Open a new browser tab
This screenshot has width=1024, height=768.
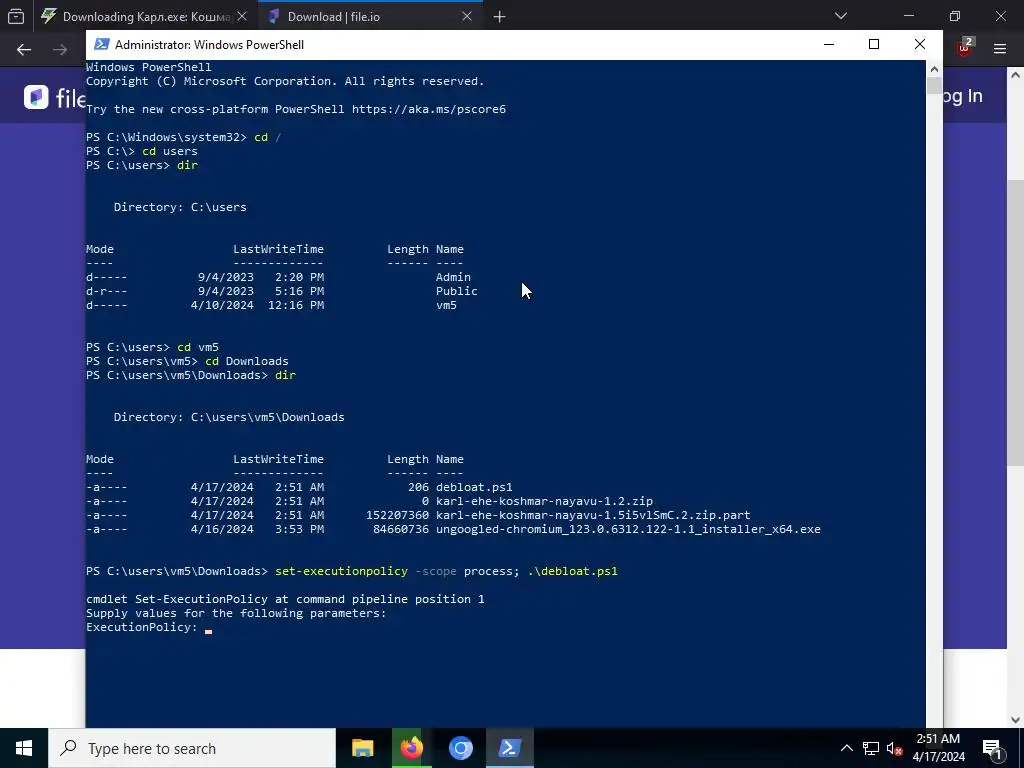[500, 16]
